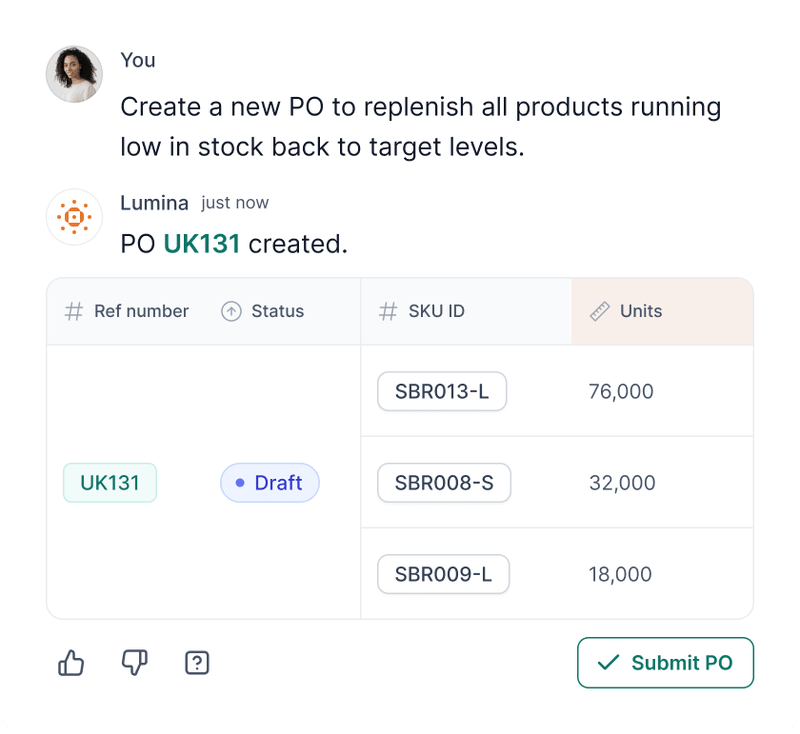Click the Units column header
Image resolution: width=800 pixels, height=734 pixels.
pyautogui.click(x=640, y=311)
